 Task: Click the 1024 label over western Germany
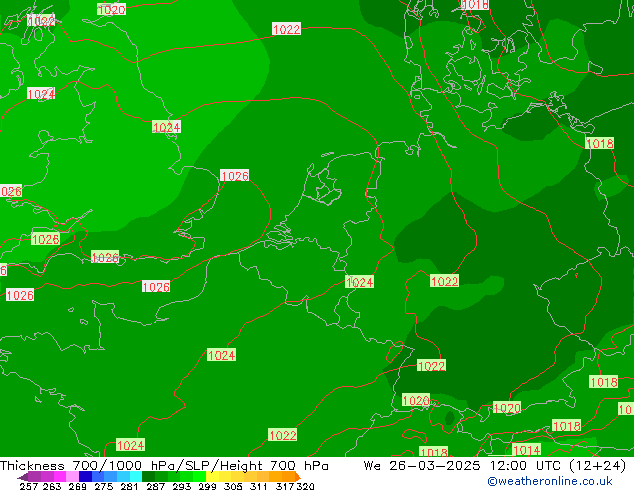[x=359, y=282]
